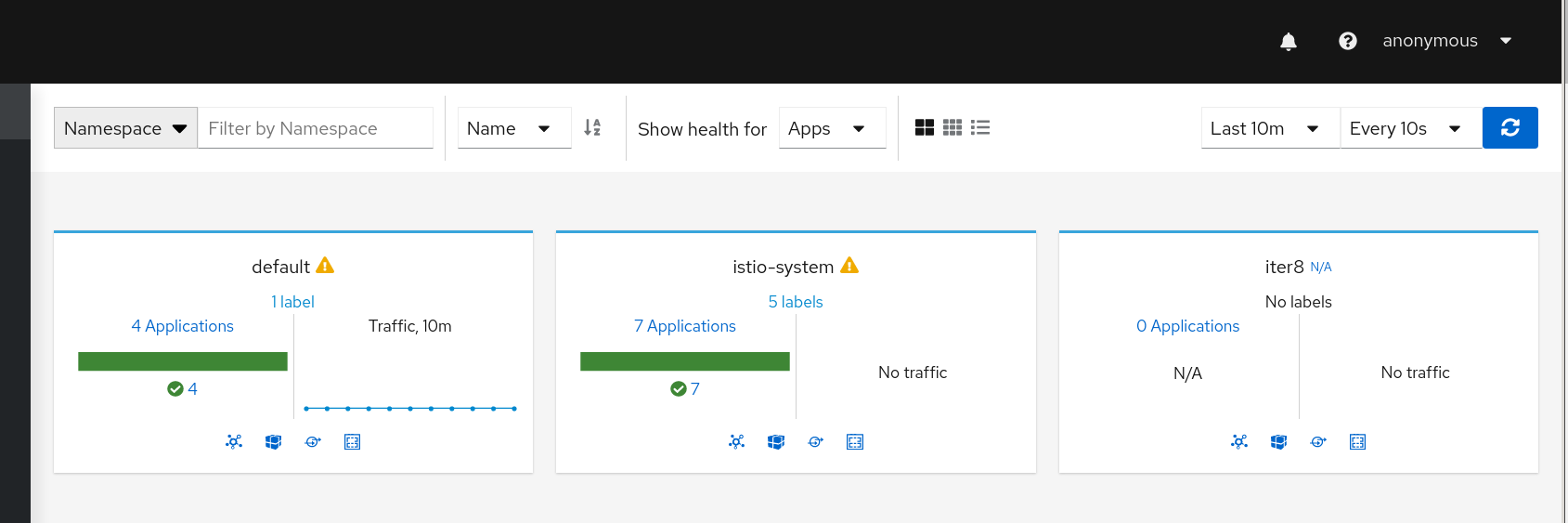Image resolution: width=1568 pixels, height=523 pixels.
Task: Open applications list for istio-system namespace
Action: [776, 442]
